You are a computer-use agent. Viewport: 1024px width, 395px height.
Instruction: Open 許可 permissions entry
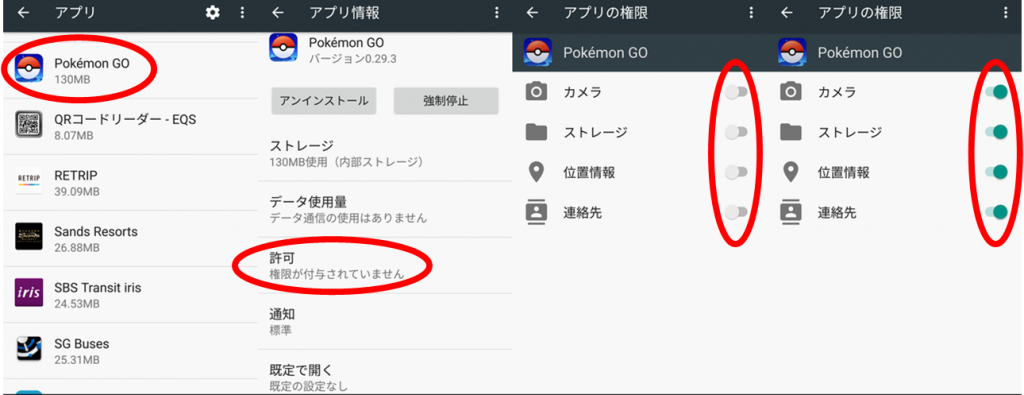385,265
